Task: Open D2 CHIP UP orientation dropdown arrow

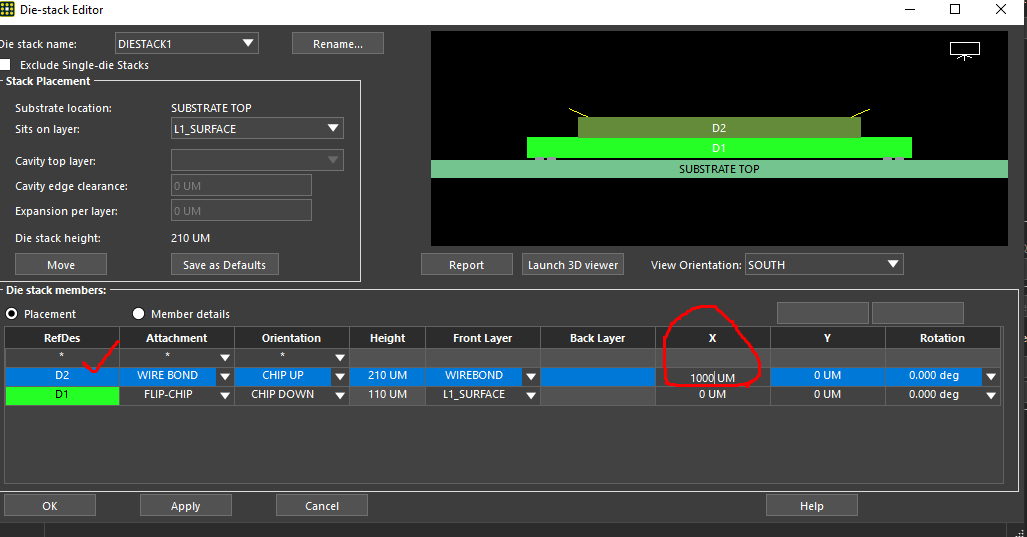Action: click(x=340, y=377)
